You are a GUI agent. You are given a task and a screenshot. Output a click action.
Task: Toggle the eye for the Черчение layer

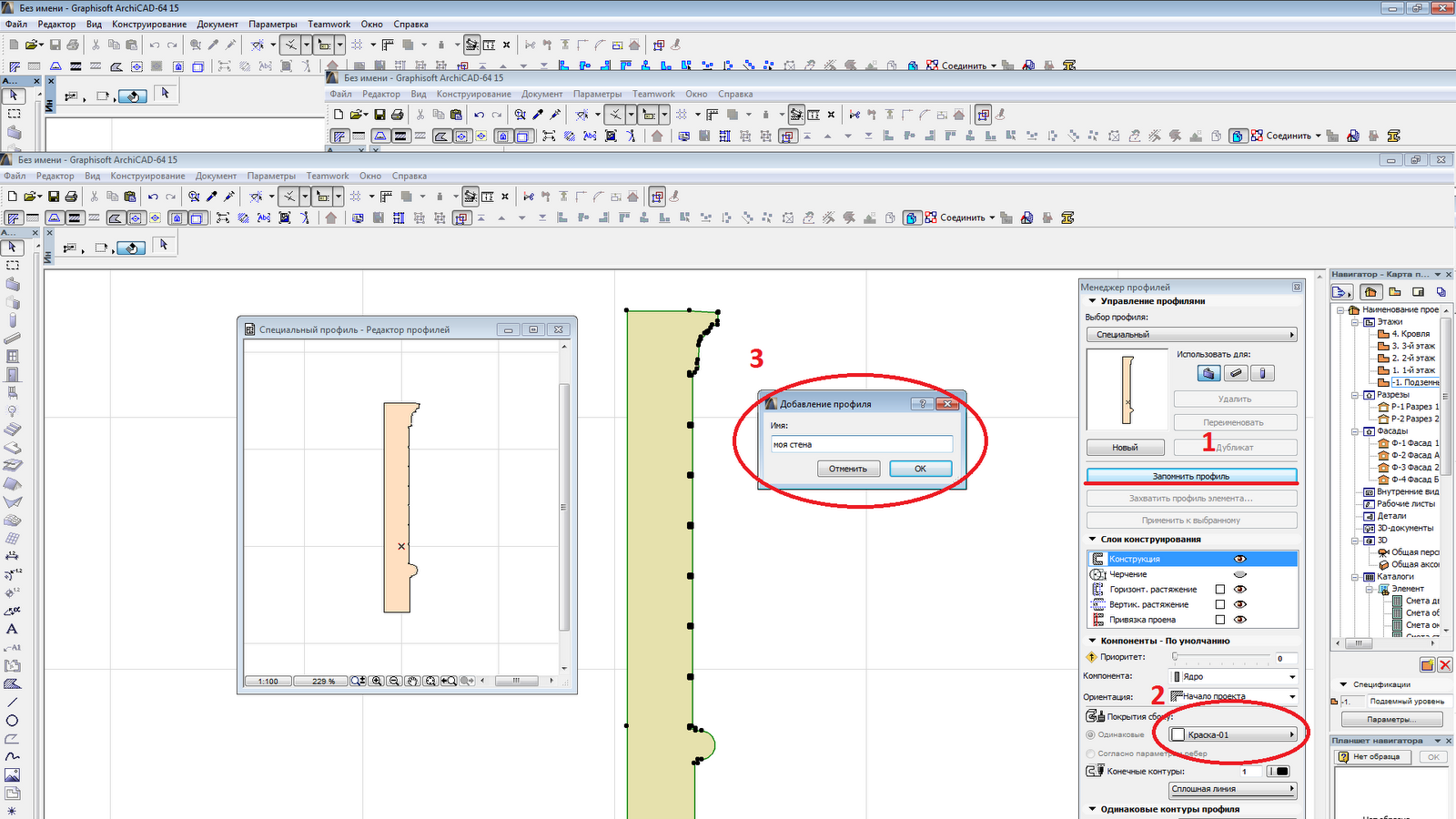tap(1239, 574)
